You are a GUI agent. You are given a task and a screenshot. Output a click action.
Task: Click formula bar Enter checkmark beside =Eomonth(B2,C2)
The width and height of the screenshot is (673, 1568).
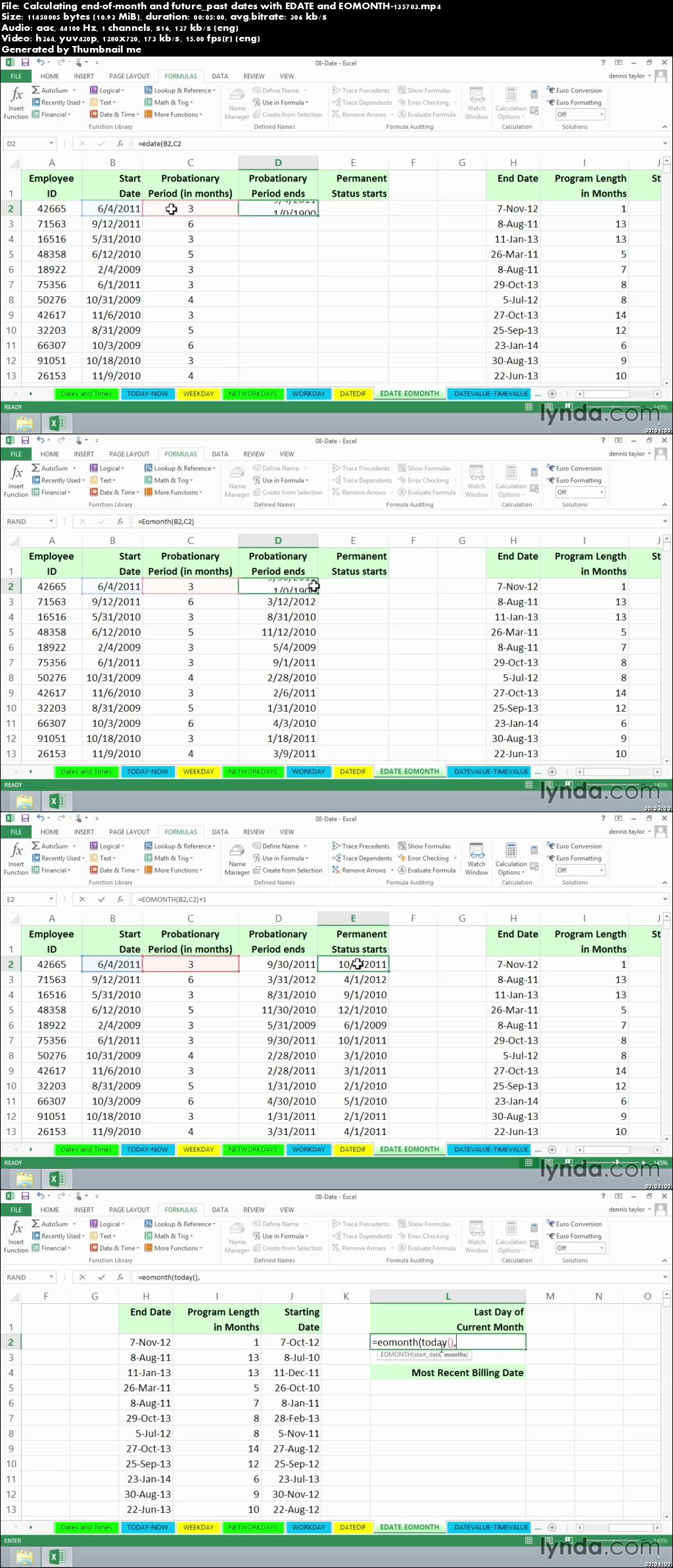tap(101, 521)
